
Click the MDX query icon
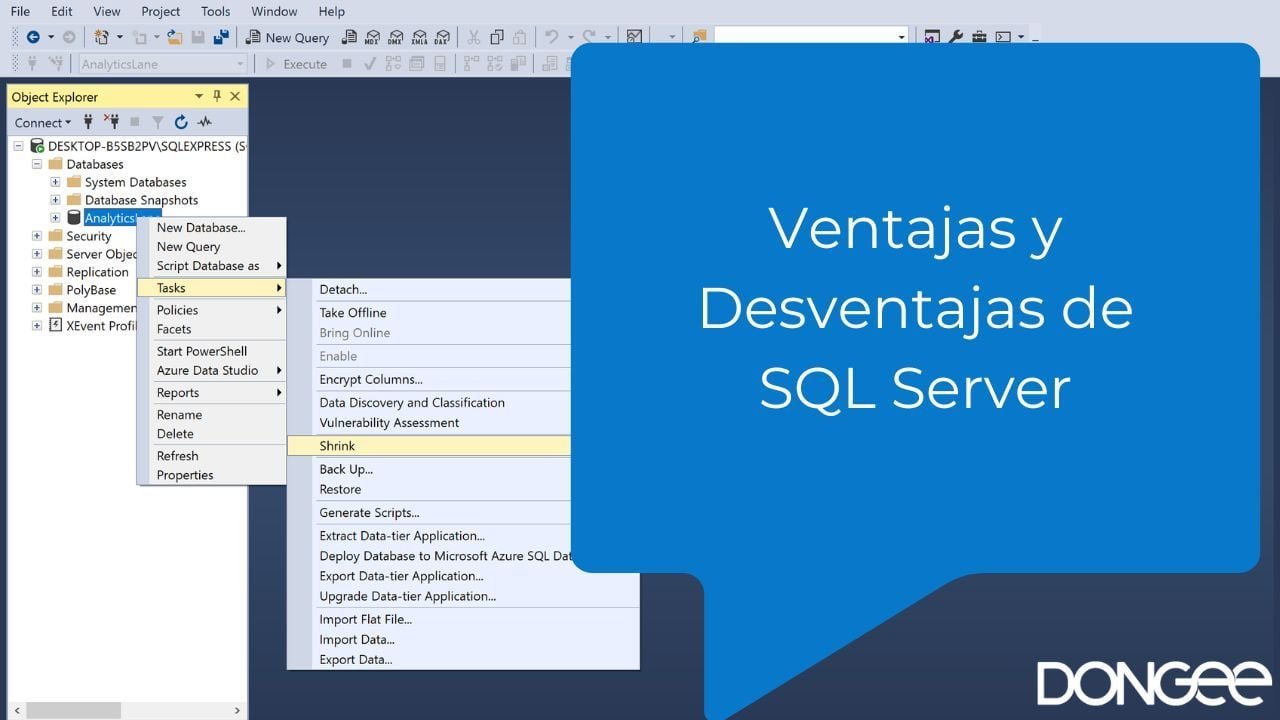(372, 37)
